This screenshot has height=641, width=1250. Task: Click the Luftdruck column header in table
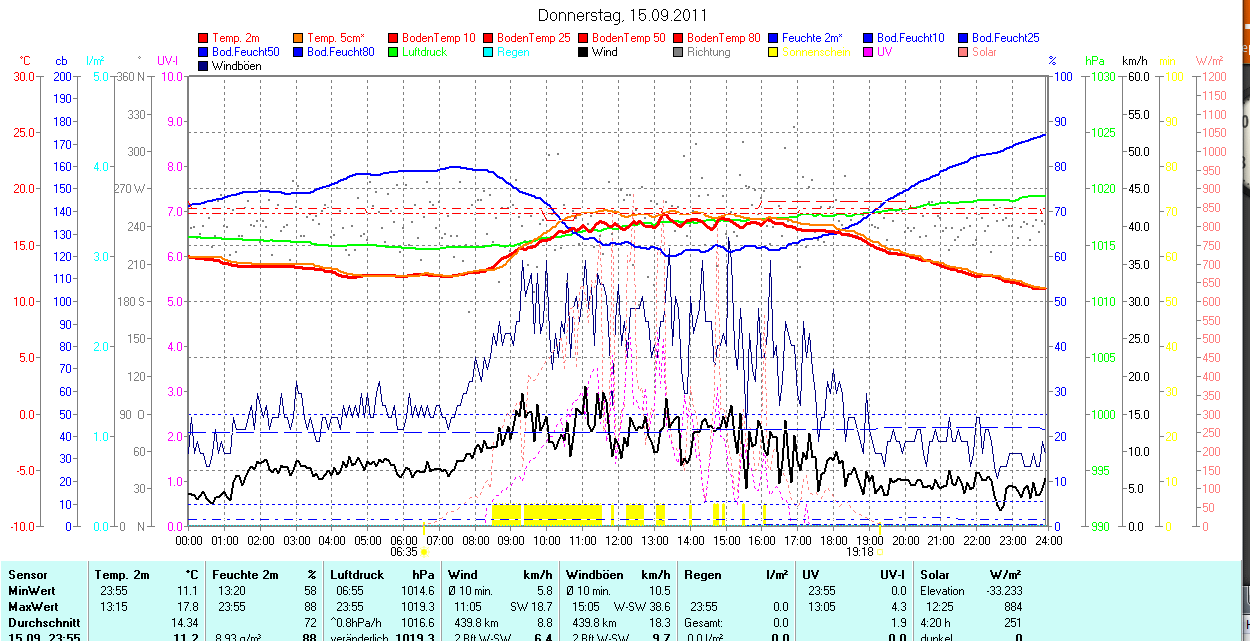point(358,575)
